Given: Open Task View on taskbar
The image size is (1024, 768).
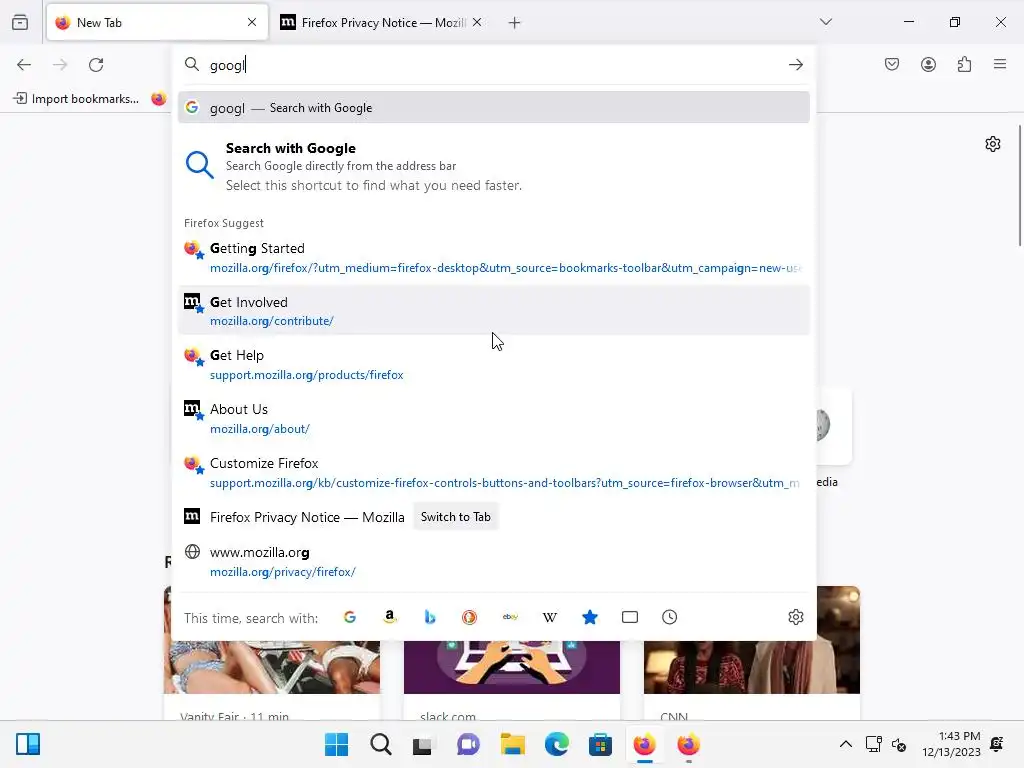Looking at the screenshot, I should tap(423, 744).
